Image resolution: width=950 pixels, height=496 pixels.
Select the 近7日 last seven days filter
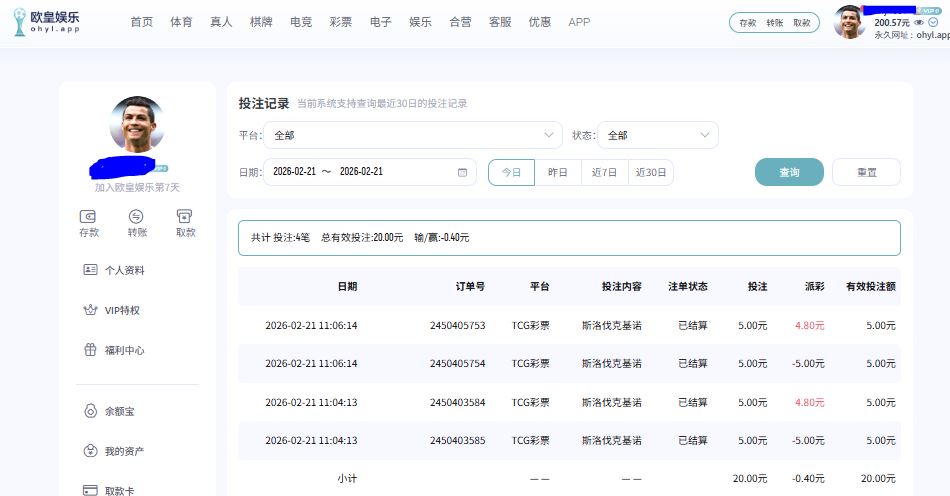[x=604, y=172]
